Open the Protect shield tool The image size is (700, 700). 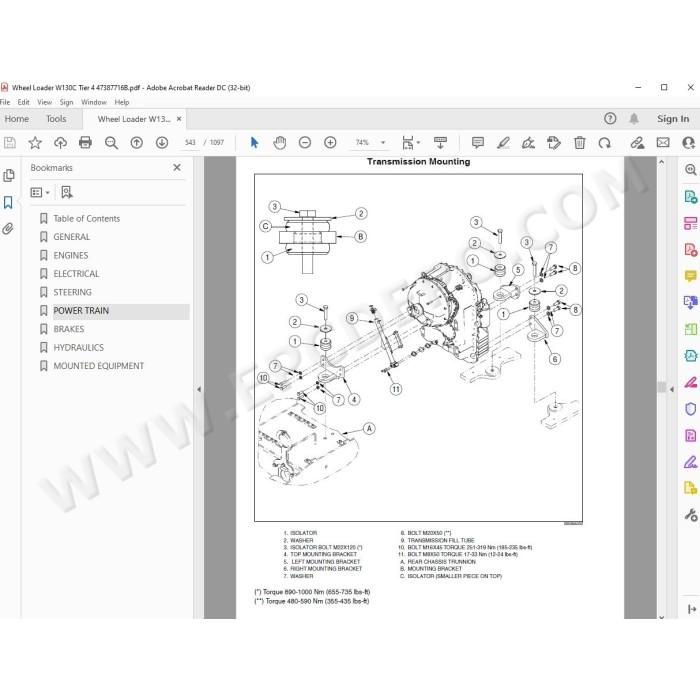click(691, 409)
